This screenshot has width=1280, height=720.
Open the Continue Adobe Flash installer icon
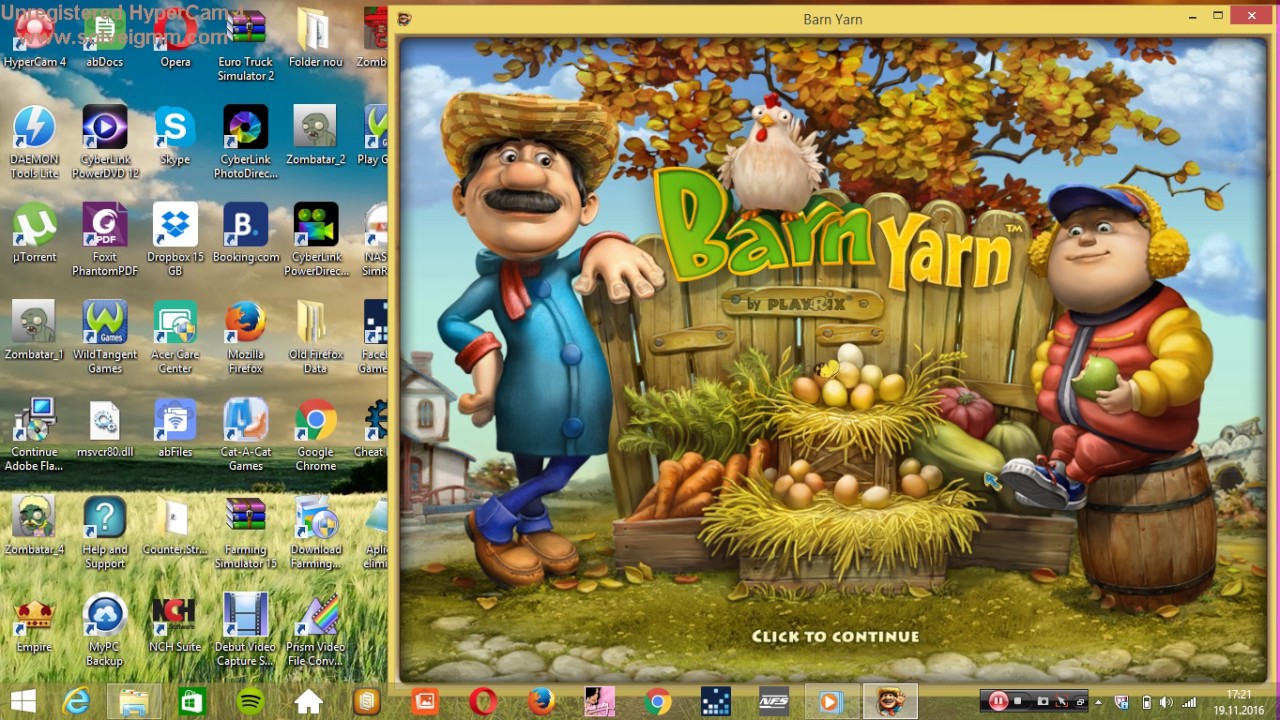pos(34,435)
